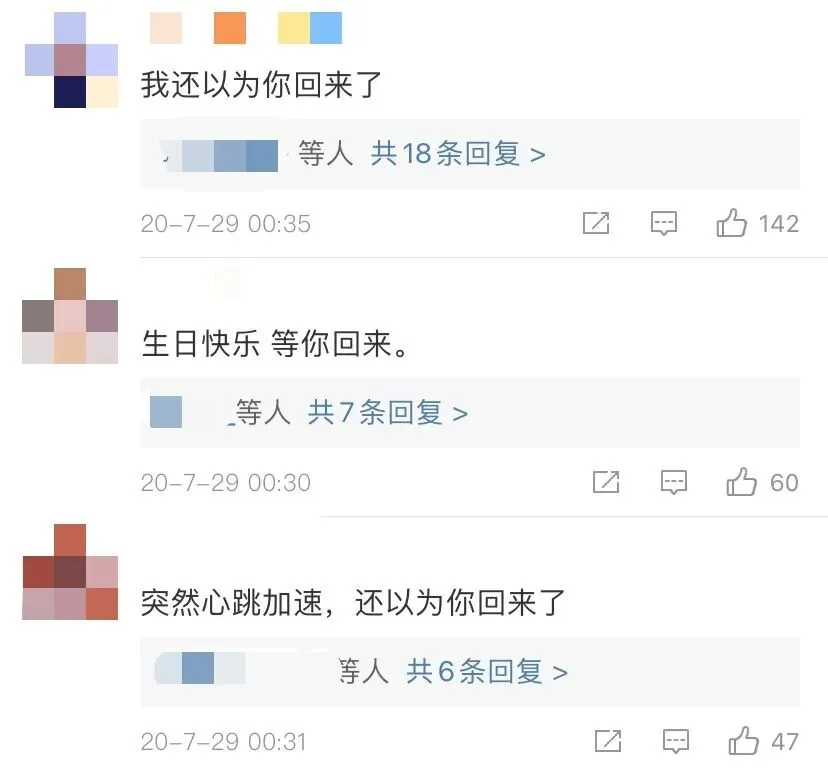Reply to the comment with 142 likes

click(664, 223)
